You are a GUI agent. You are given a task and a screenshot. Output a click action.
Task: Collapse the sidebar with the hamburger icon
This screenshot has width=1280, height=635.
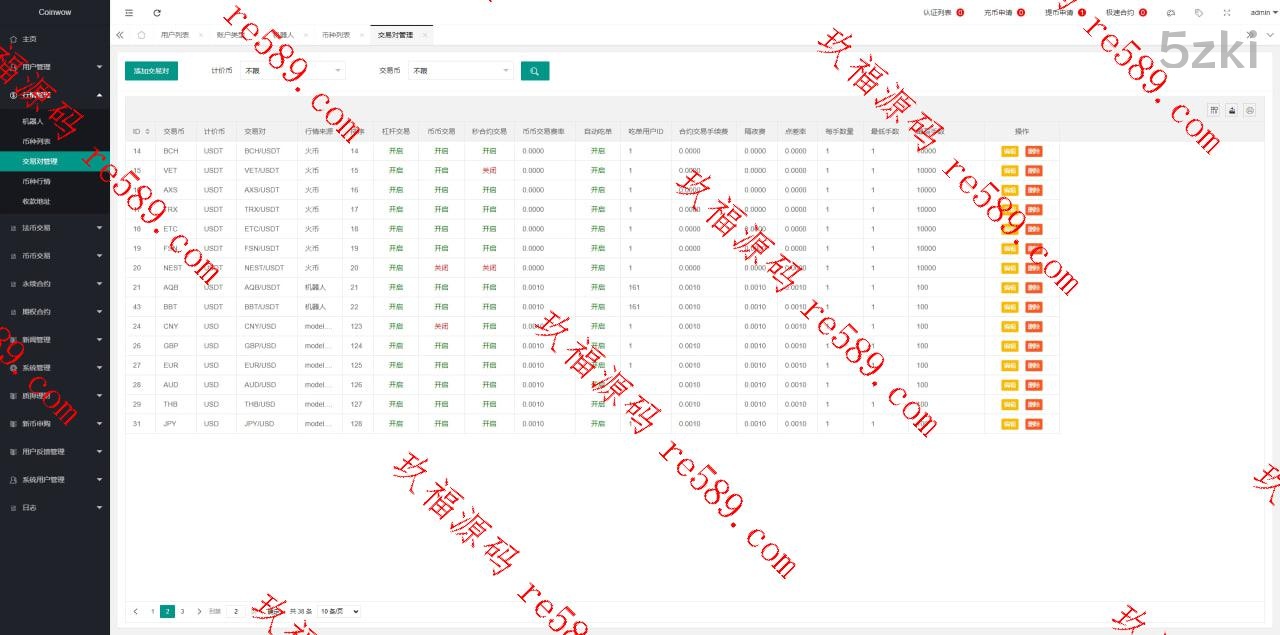click(x=129, y=13)
